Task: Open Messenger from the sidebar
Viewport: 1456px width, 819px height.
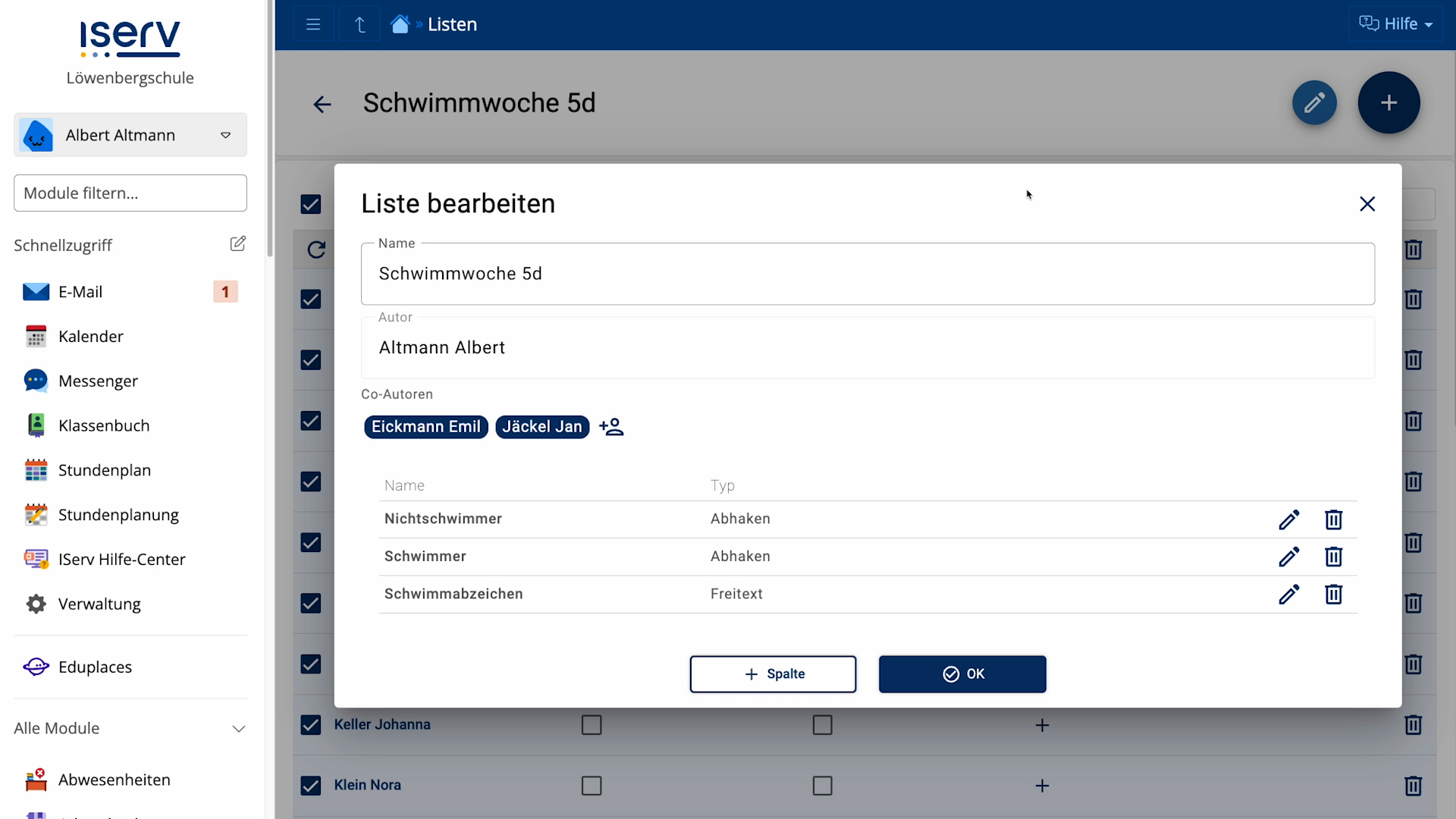Action: coord(98,381)
